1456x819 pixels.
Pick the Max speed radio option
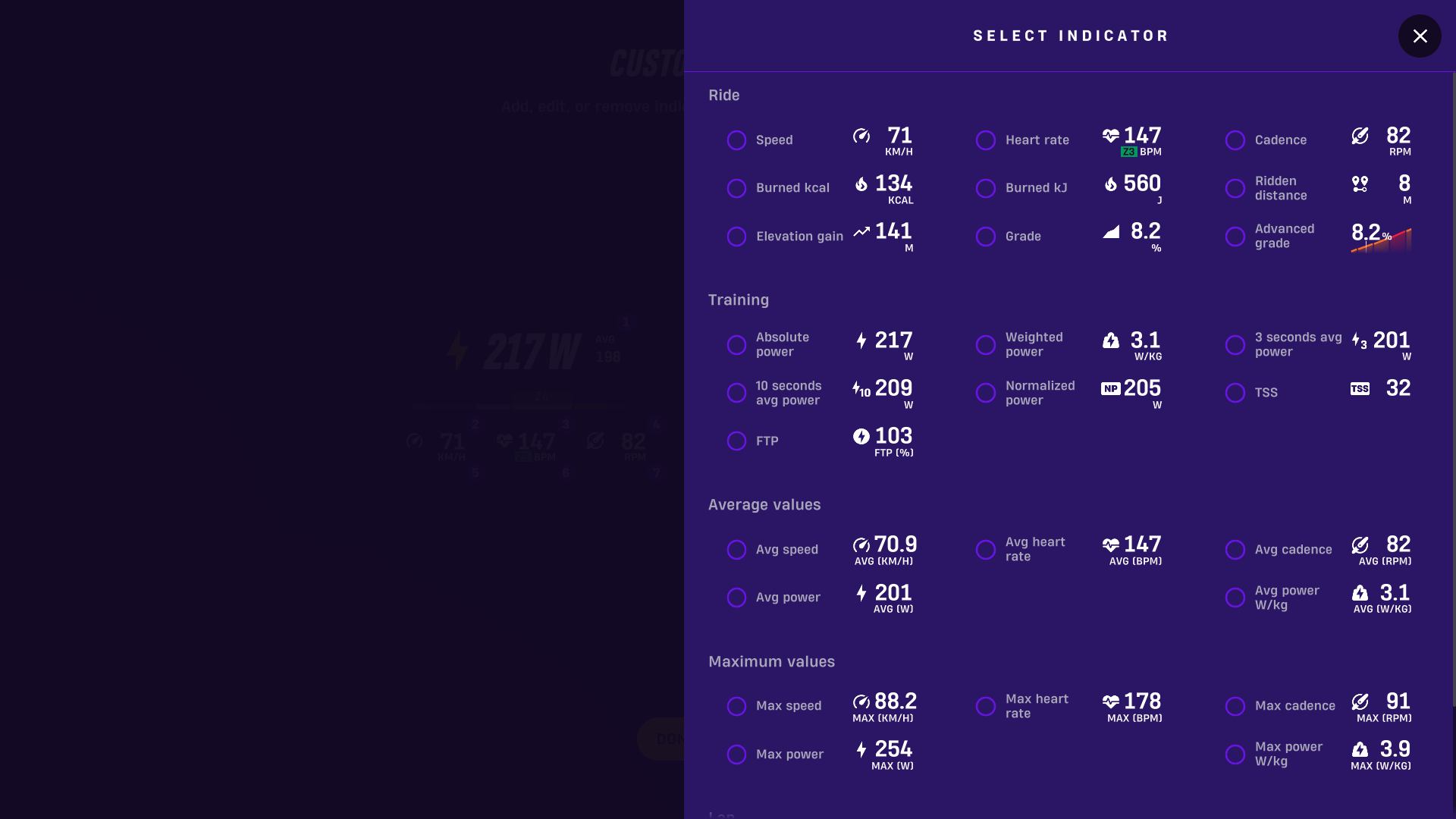click(x=736, y=706)
